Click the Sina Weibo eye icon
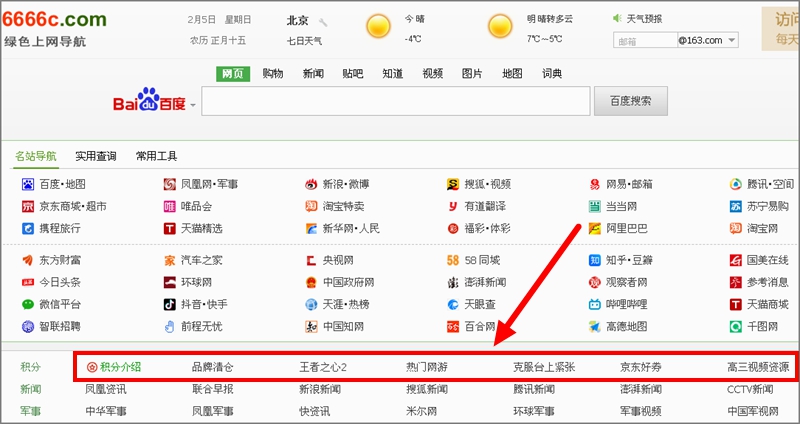The width and height of the screenshot is (800, 424). coord(311,184)
